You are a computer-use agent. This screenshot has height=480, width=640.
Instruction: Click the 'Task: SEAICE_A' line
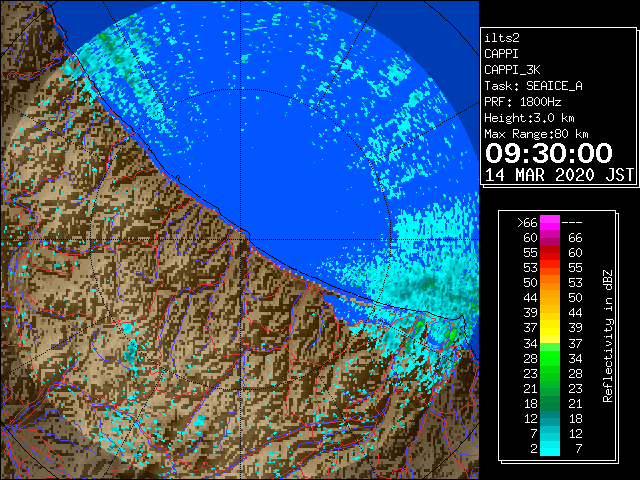[533, 86]
